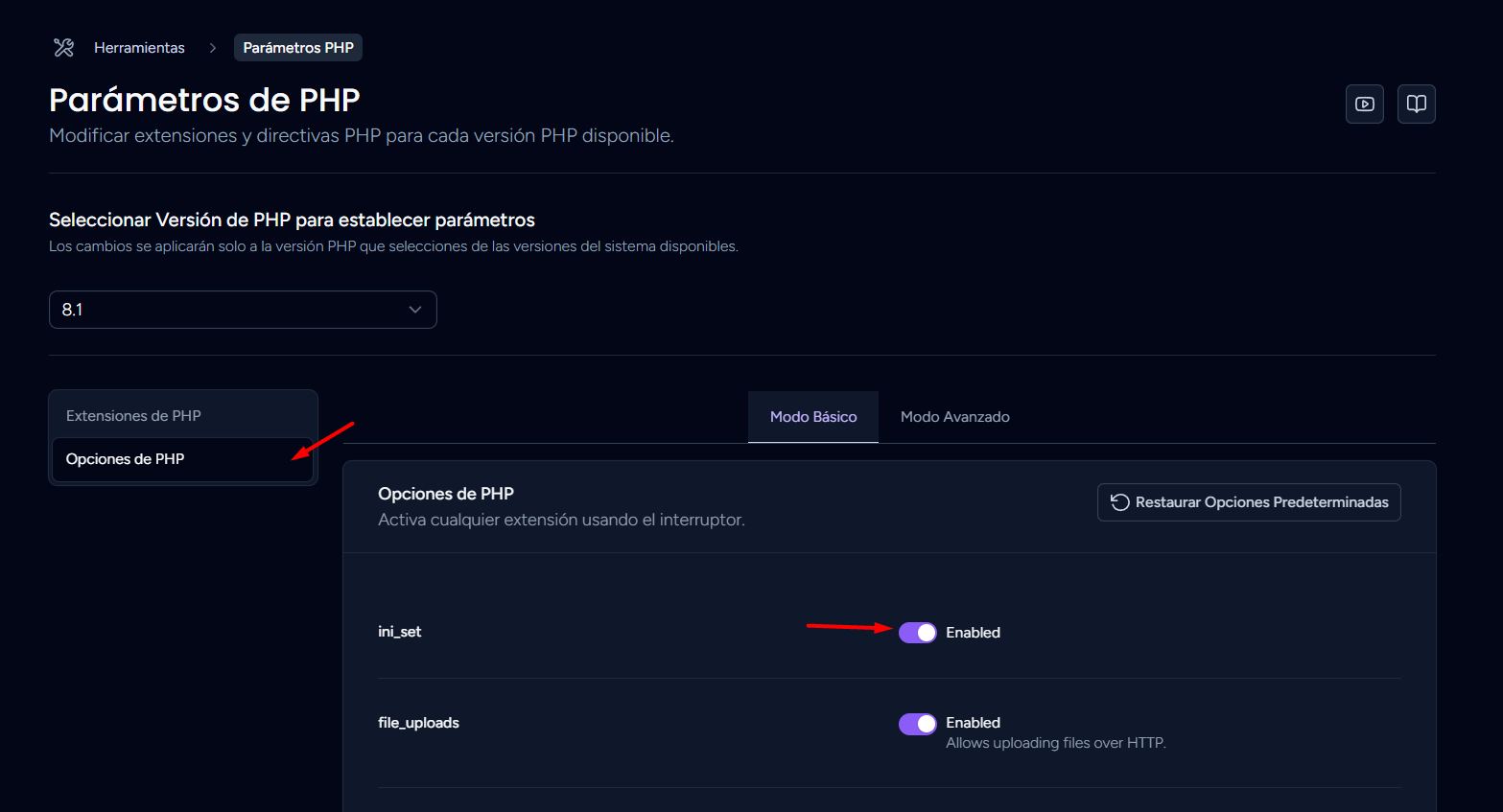
Task: Open the documentation book icon
Action: (1416, 104)
